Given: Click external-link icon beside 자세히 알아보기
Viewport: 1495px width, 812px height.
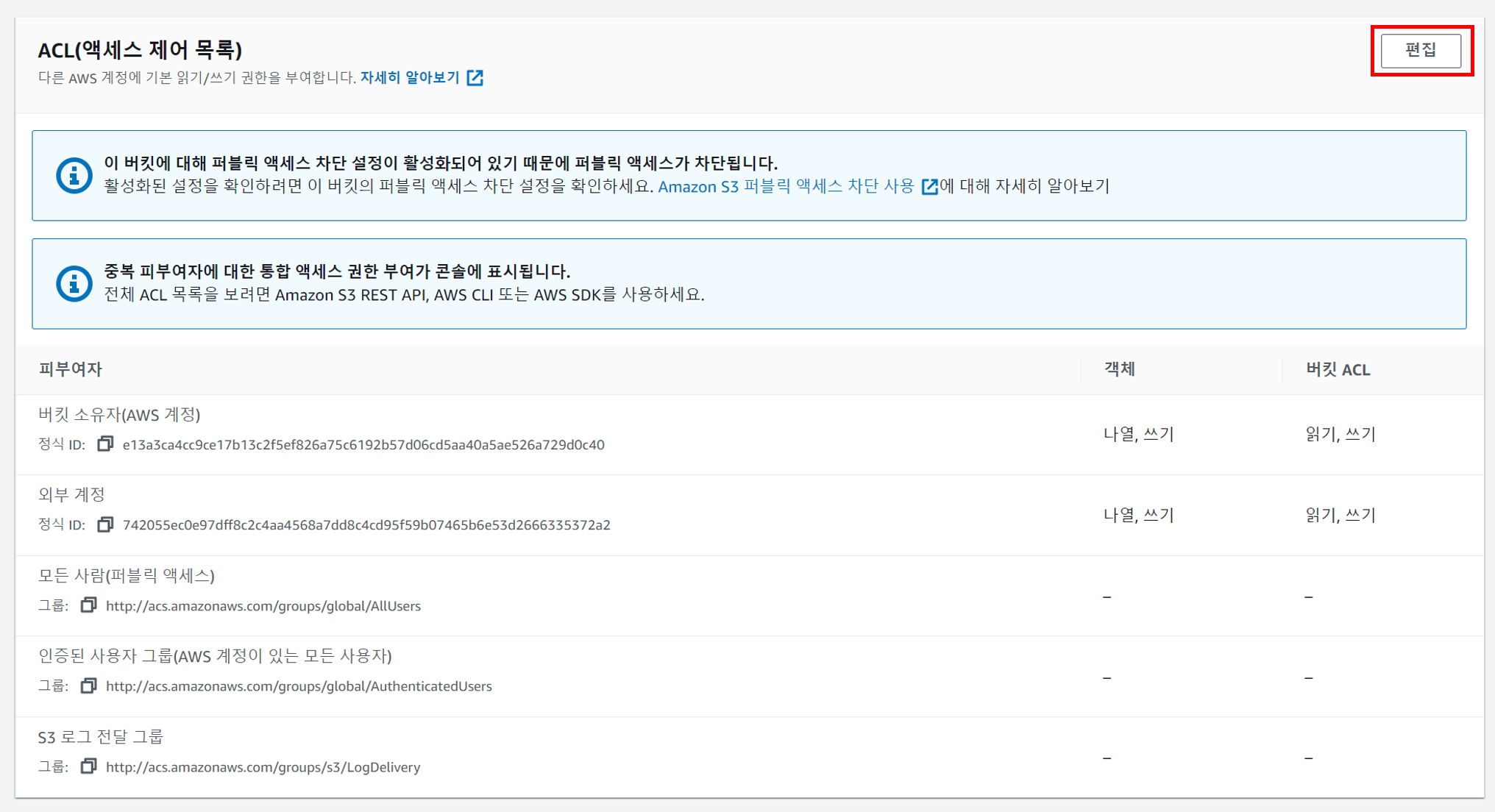Looking at the screenshot, I should pos(475,78).
